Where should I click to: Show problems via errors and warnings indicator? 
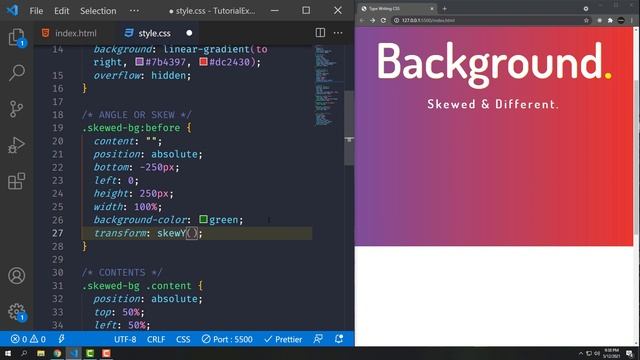pos(28,339)
